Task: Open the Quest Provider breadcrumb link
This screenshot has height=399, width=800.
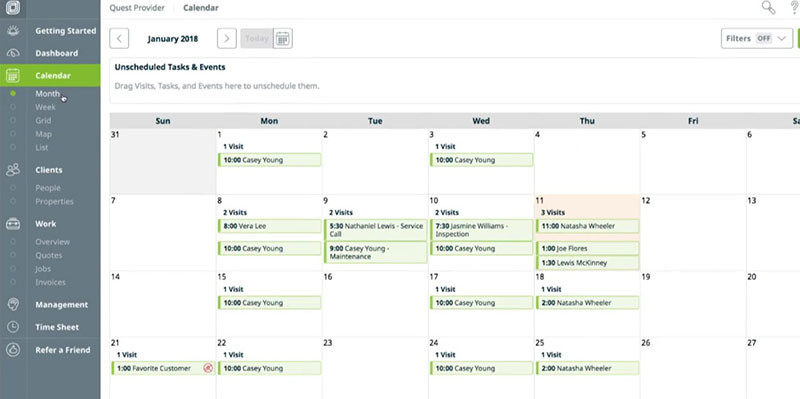Action: [x=137, y=8]
